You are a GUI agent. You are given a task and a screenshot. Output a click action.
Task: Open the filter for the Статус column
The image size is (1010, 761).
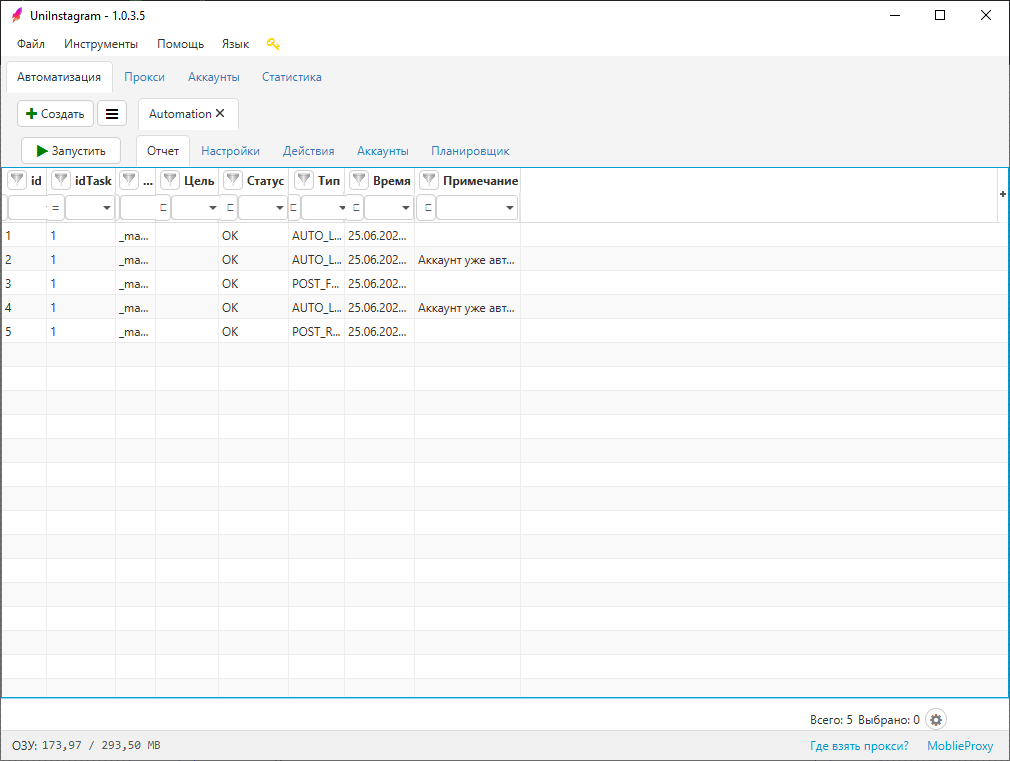[233, 181]
